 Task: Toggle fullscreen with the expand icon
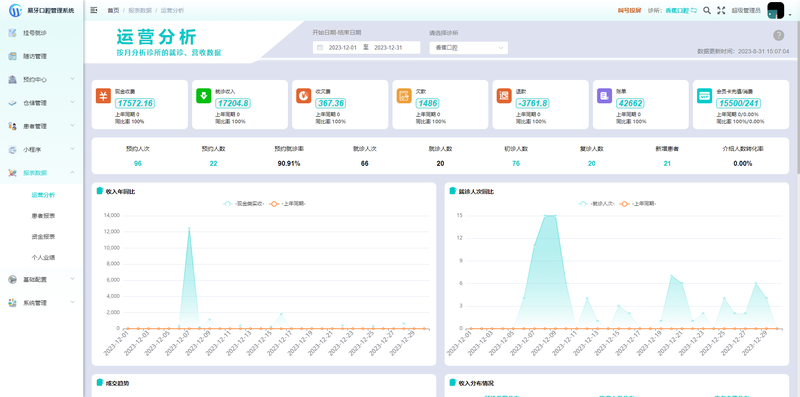click(721, 10)
